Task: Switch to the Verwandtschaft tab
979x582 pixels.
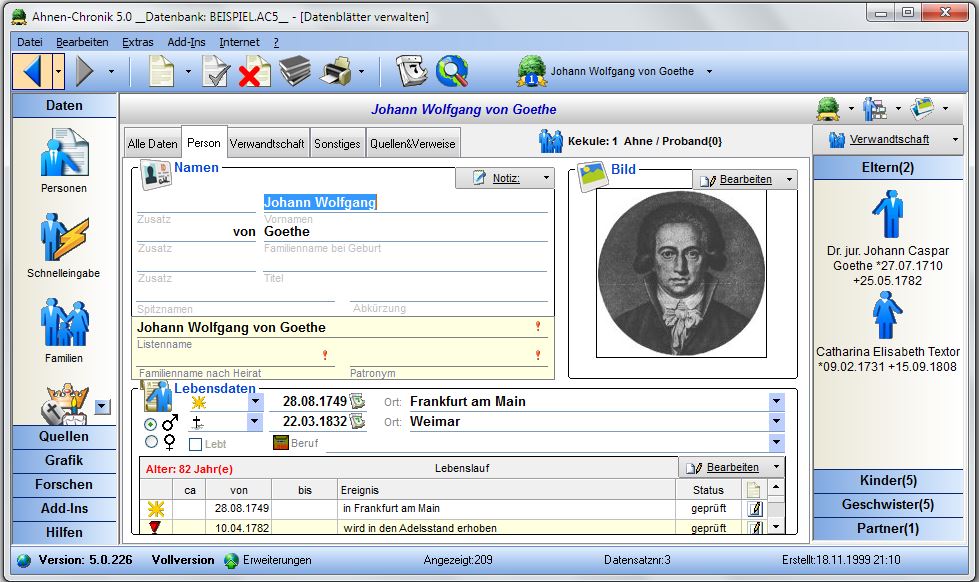Action: [x=267, y=143]
